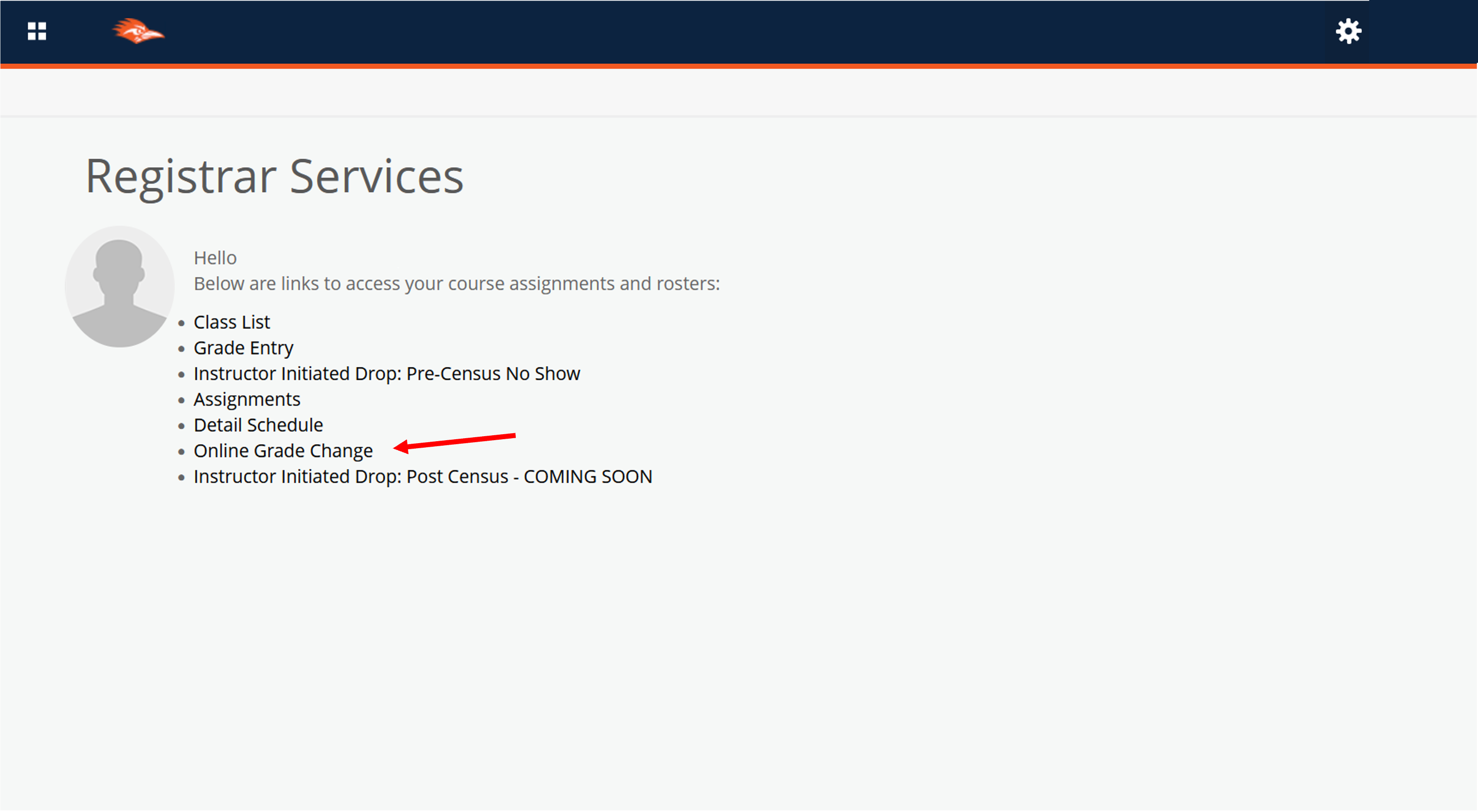Click the Registrar Services page heading
The image size is (1478, 812).
tap(274, 177)
